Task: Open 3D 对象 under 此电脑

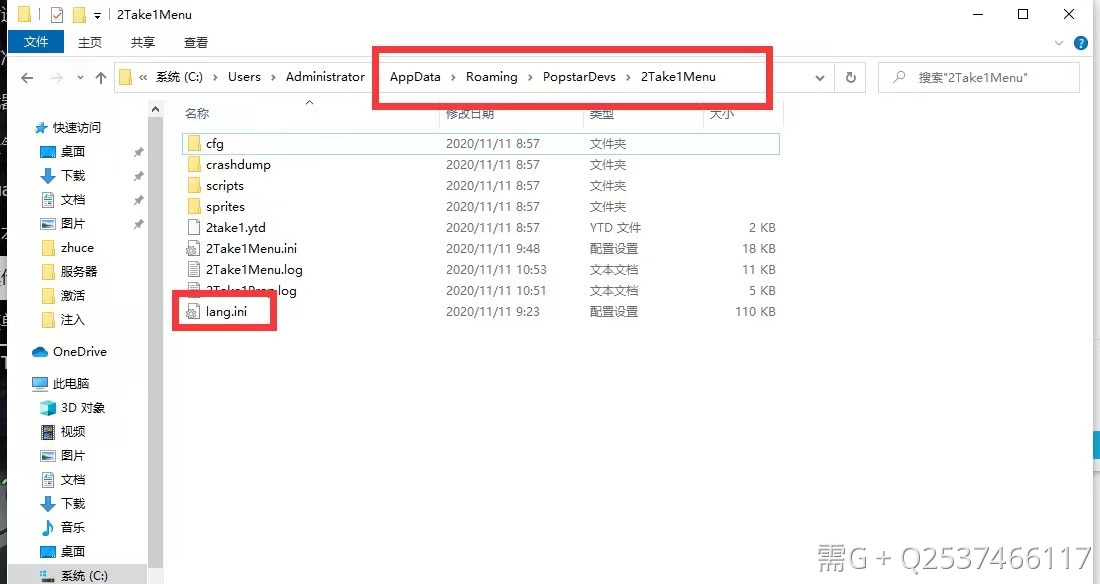Action: pos(83,408)
